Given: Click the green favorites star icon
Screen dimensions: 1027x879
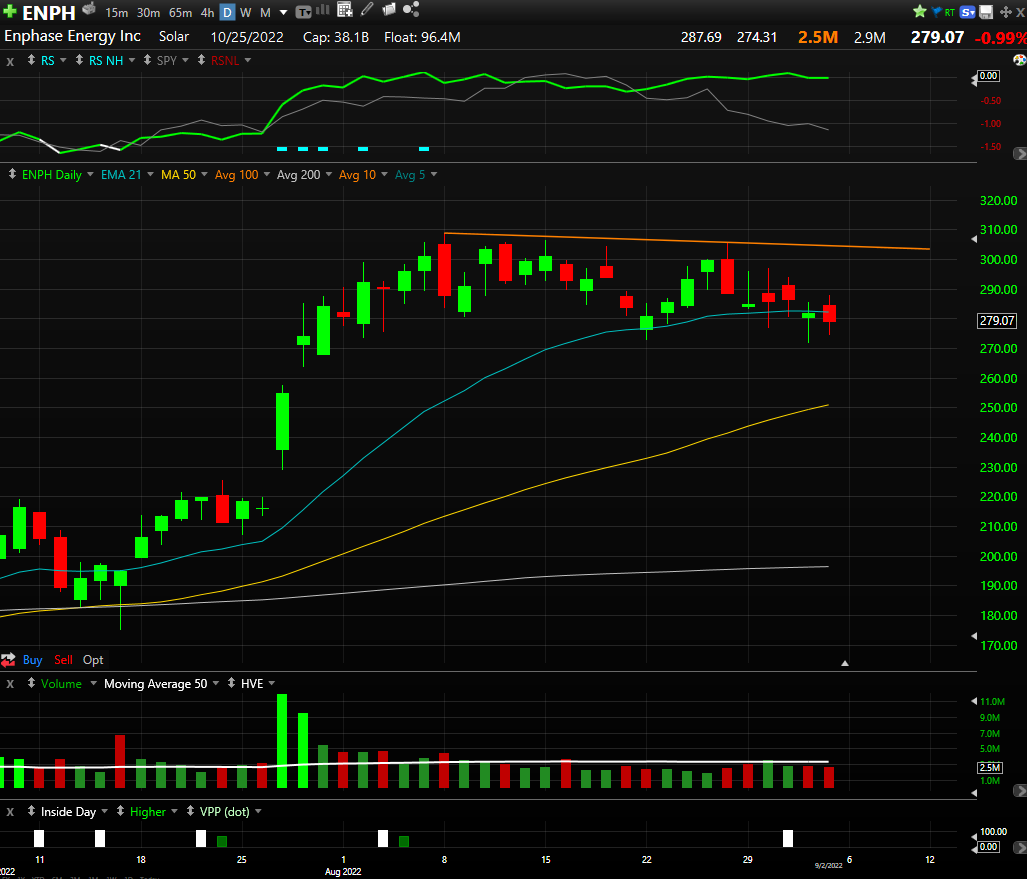Looking at the screenshot, I should pyautogui.click(x=920, y=11).
